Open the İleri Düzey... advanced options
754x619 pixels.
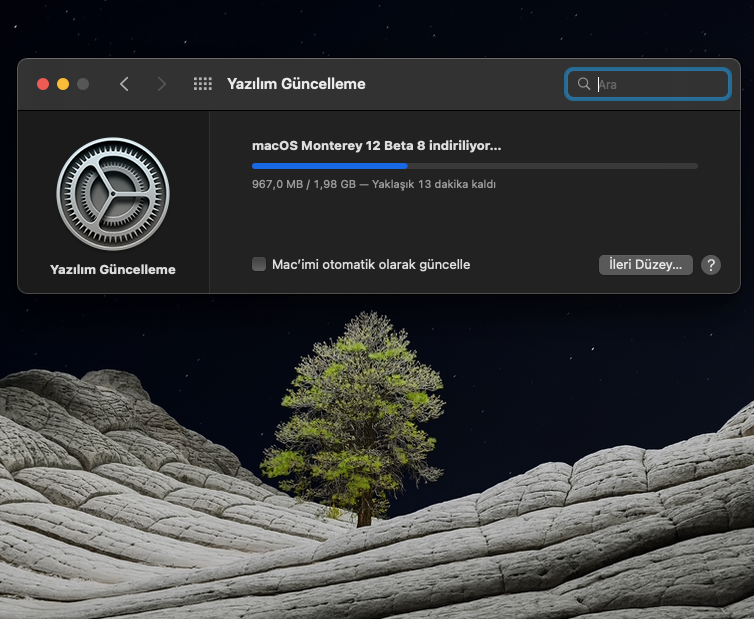coord(645,265)
